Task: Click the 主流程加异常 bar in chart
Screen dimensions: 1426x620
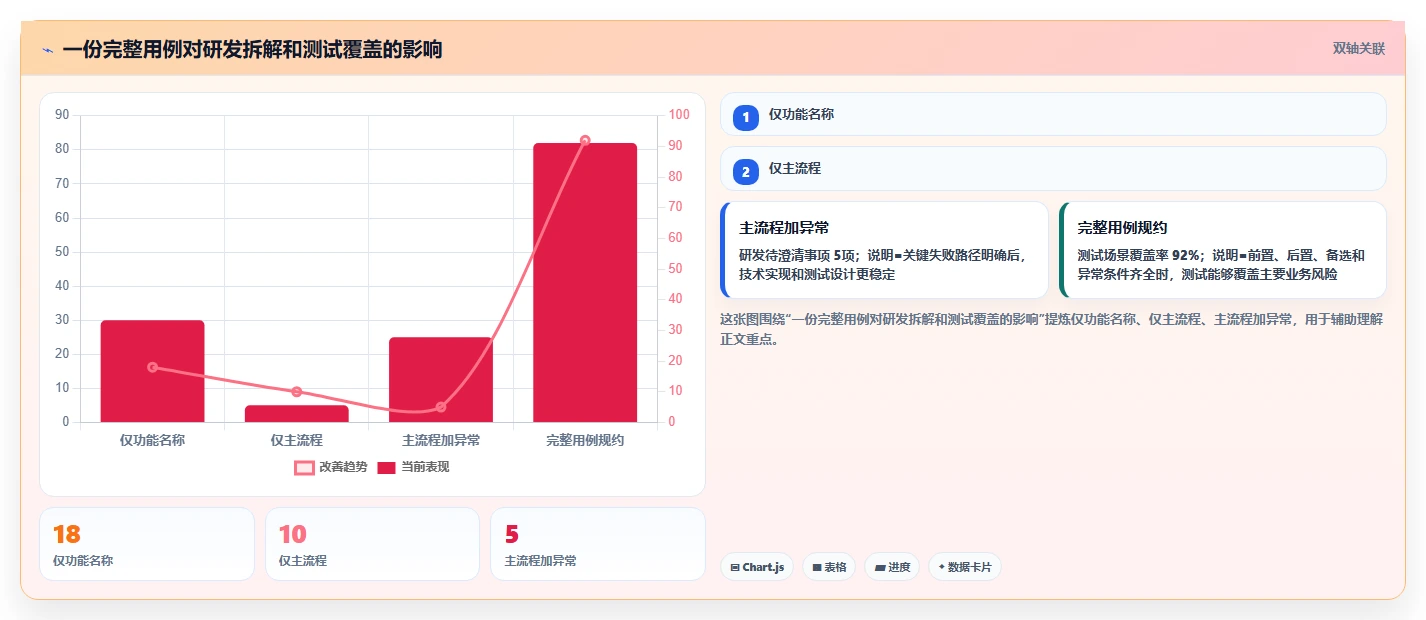Action: tap(441, 379)
